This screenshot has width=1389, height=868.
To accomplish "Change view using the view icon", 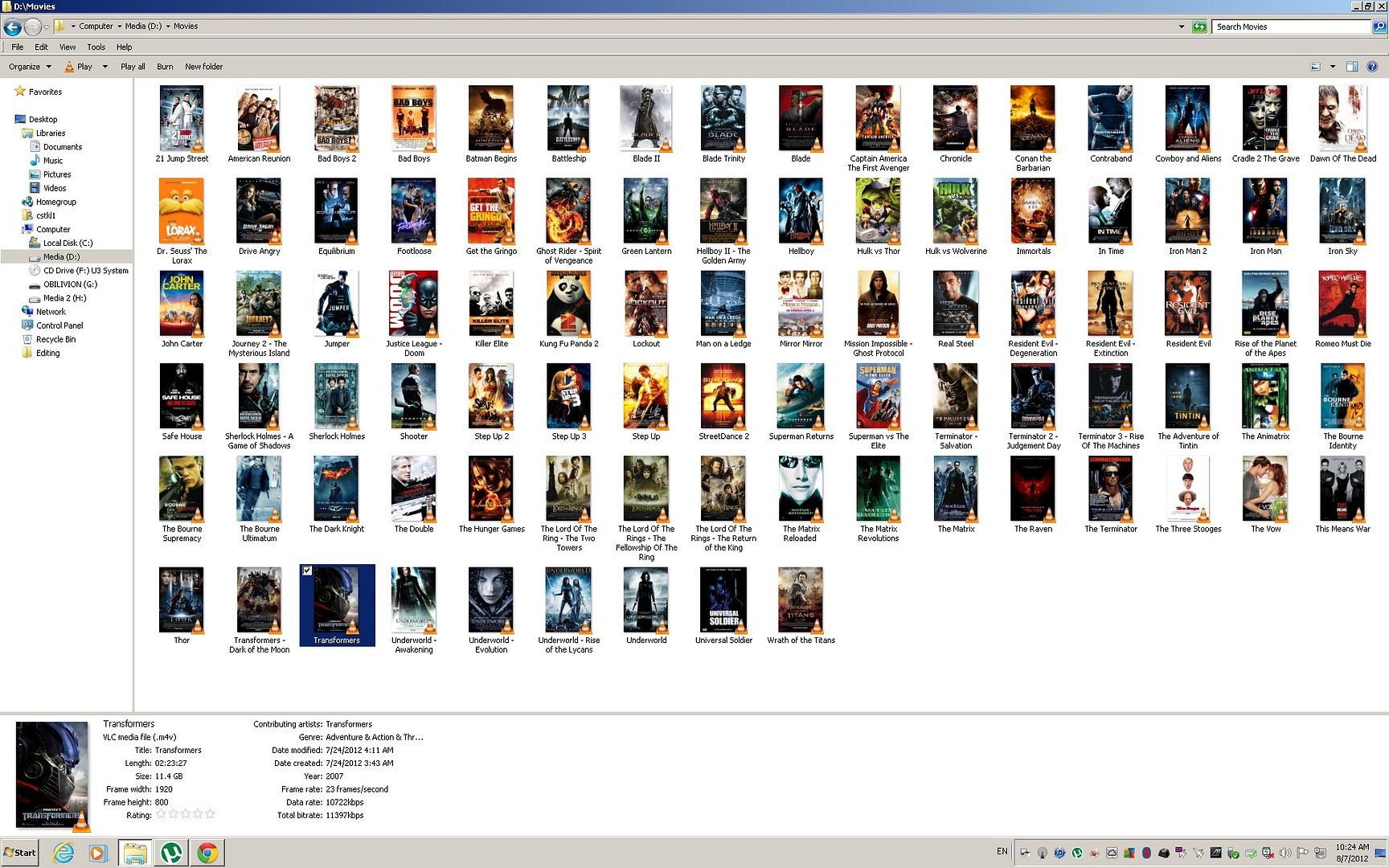I will coord(1315,67).
